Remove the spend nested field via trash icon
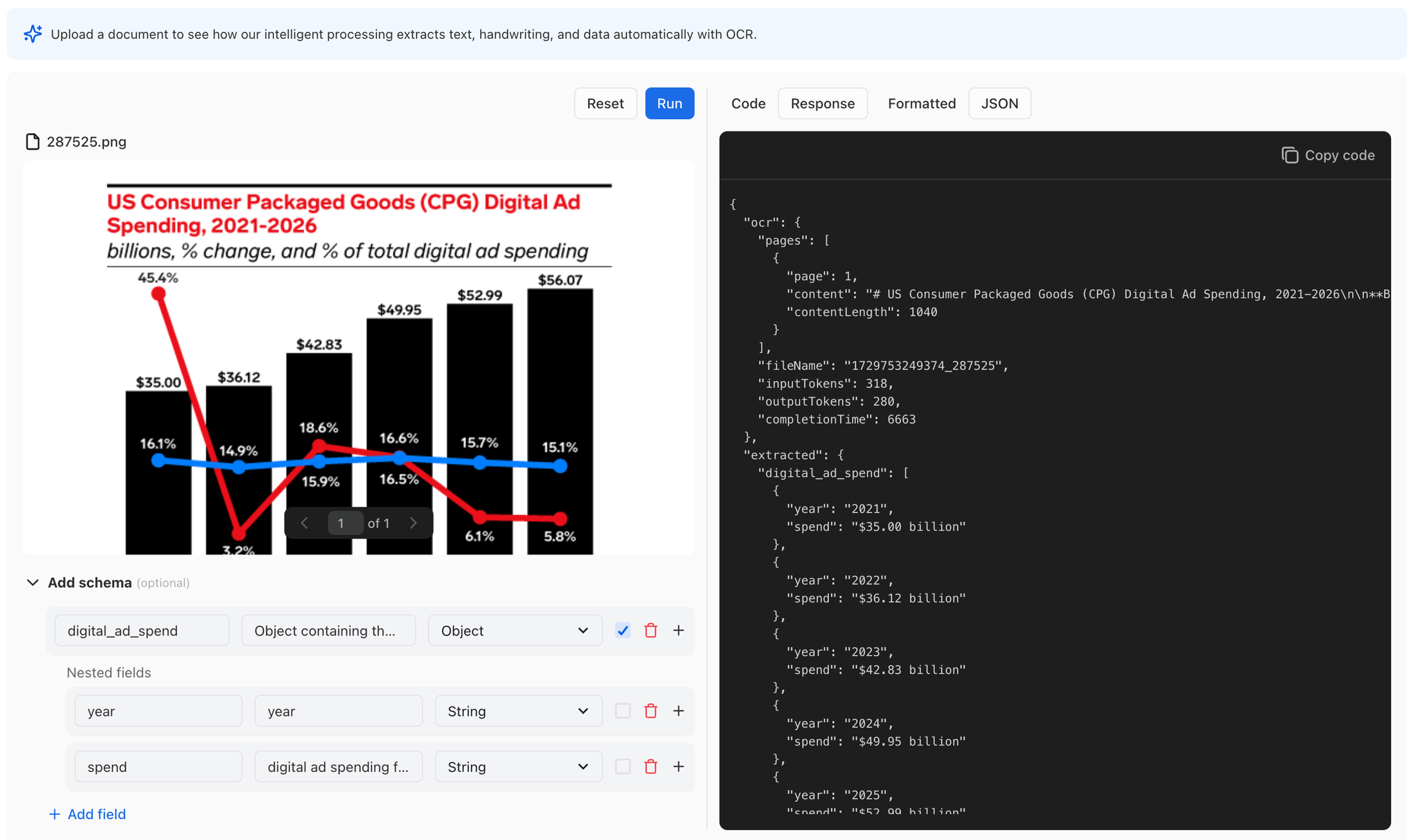 tap(650, 766)
